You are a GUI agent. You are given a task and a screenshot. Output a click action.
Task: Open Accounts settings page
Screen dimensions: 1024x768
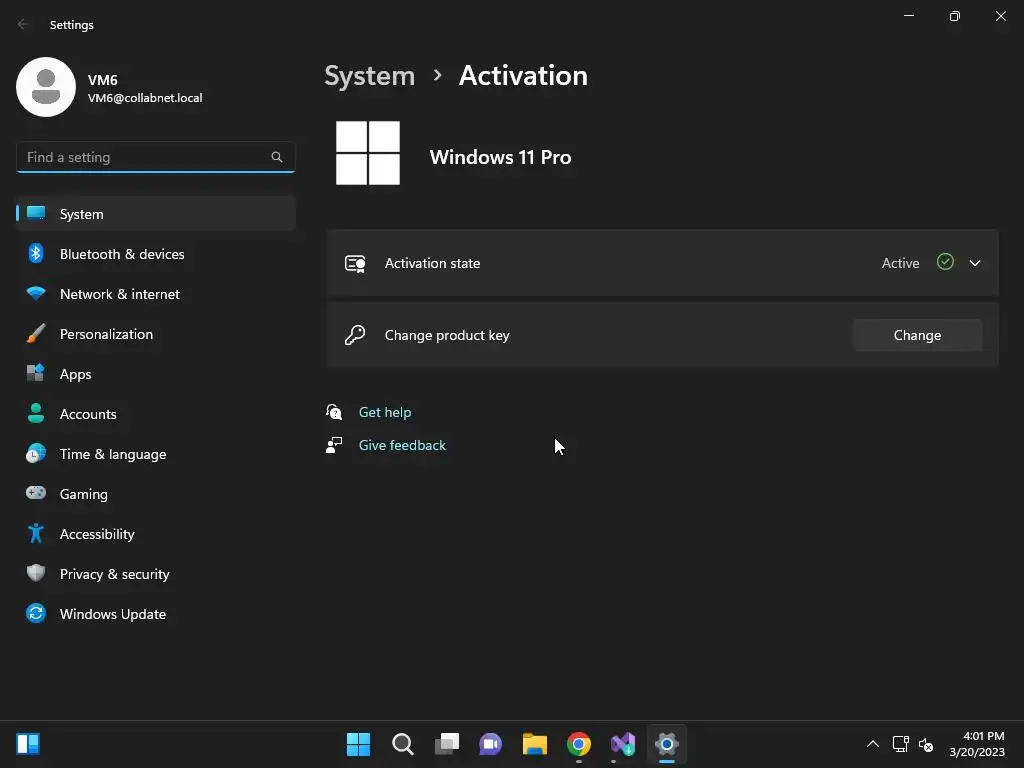[155, 414]
